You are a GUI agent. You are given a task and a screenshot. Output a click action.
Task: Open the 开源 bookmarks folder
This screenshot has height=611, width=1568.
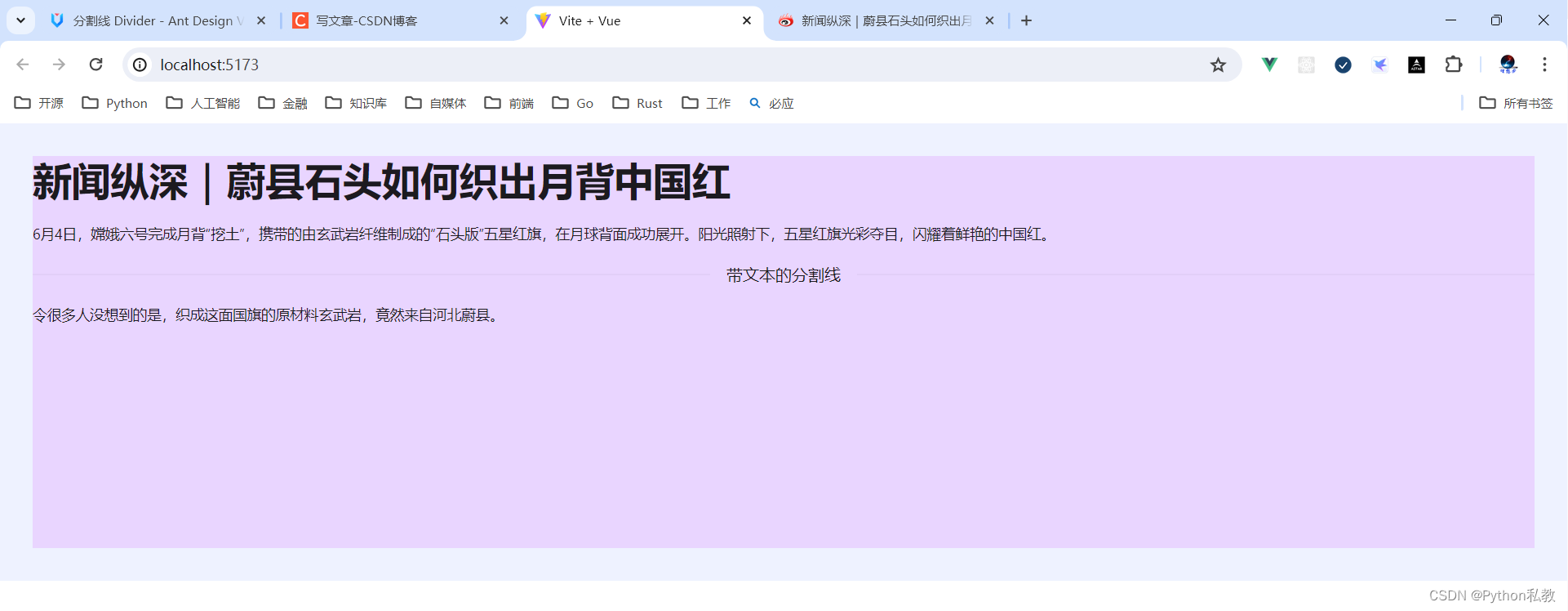(x=39, y=103)
